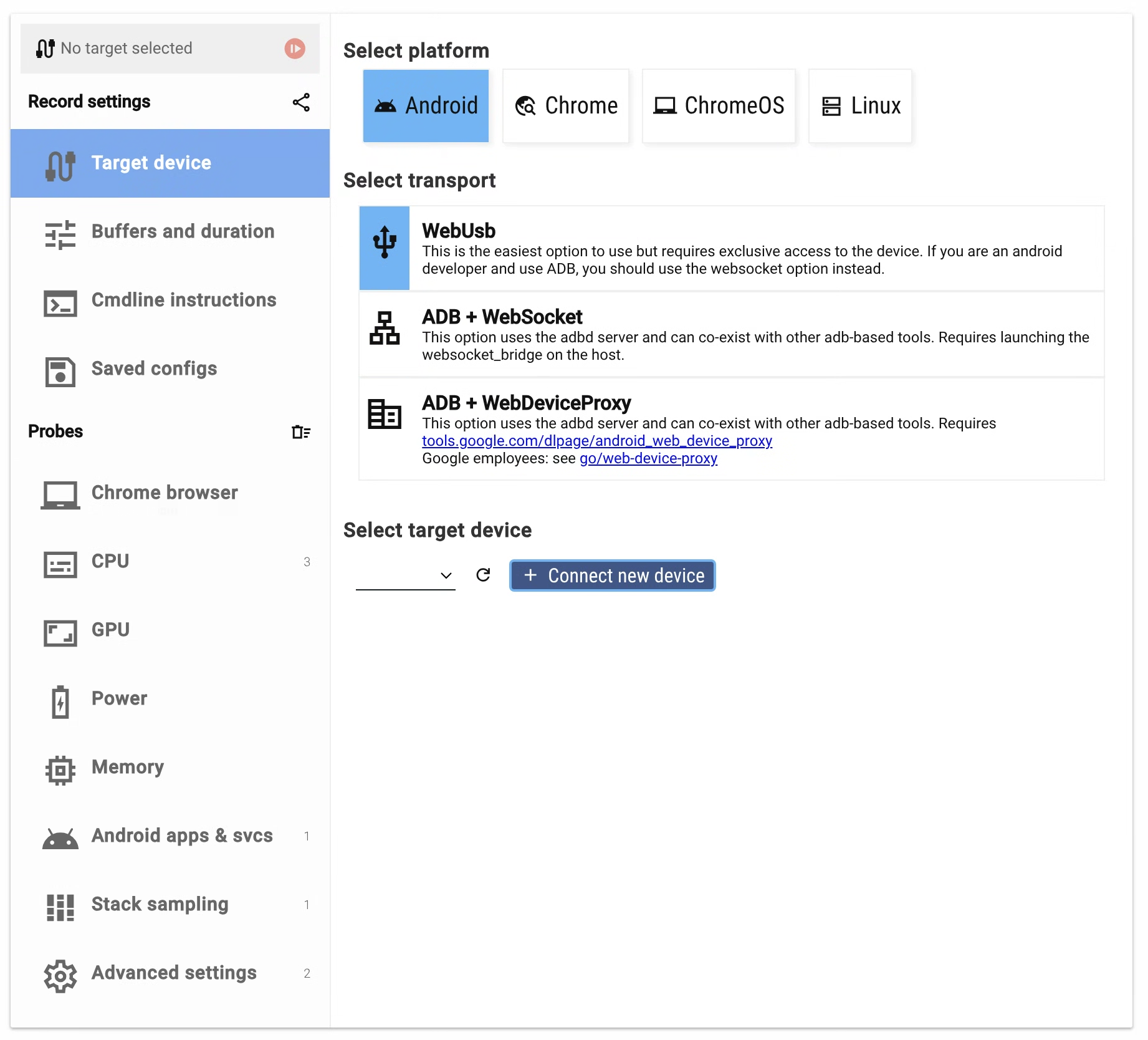The height and width of the screenshot is (1040, 1148).
Task: Select ChromeOS platform option
Action: tap(719, 106)
